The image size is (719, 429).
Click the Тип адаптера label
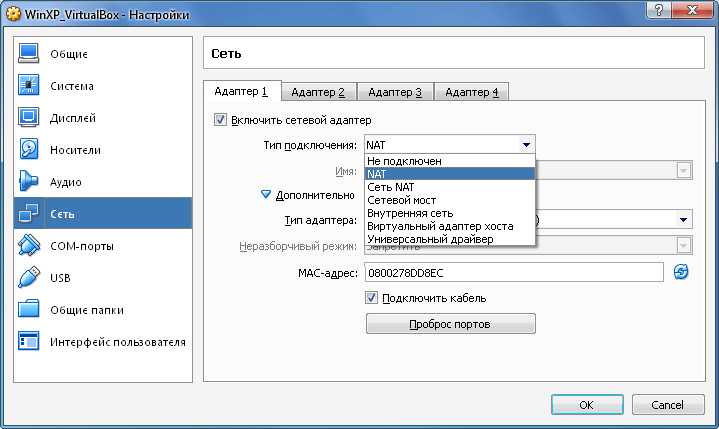tap(321, 220)
